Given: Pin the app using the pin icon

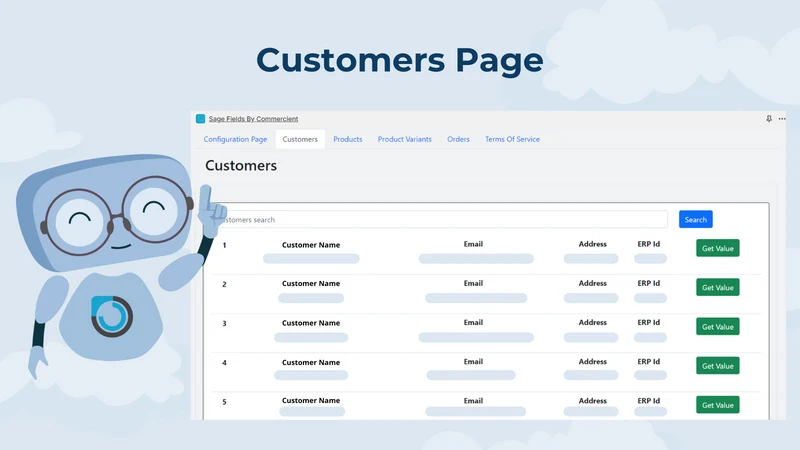Looking at the screenshot, I should coord(769,119).
